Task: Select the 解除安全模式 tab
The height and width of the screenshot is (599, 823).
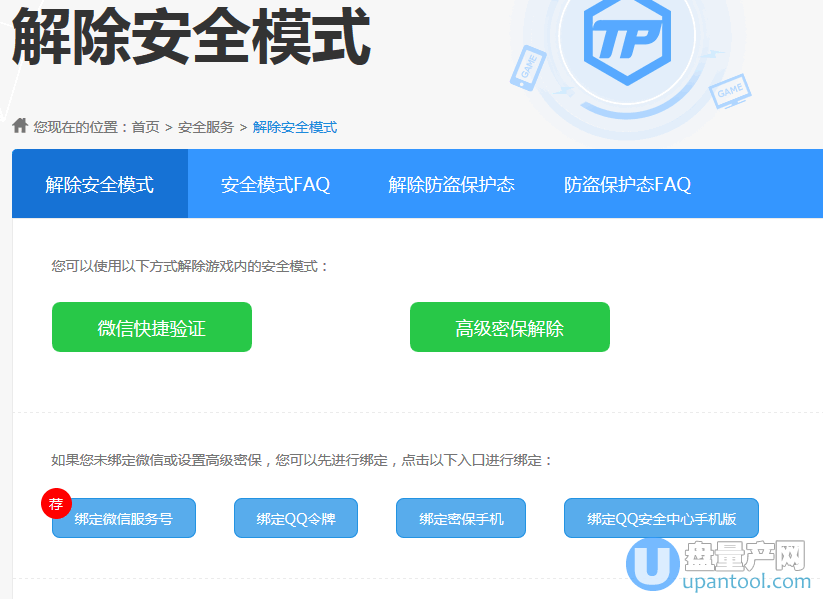Action: coord(100,184)
